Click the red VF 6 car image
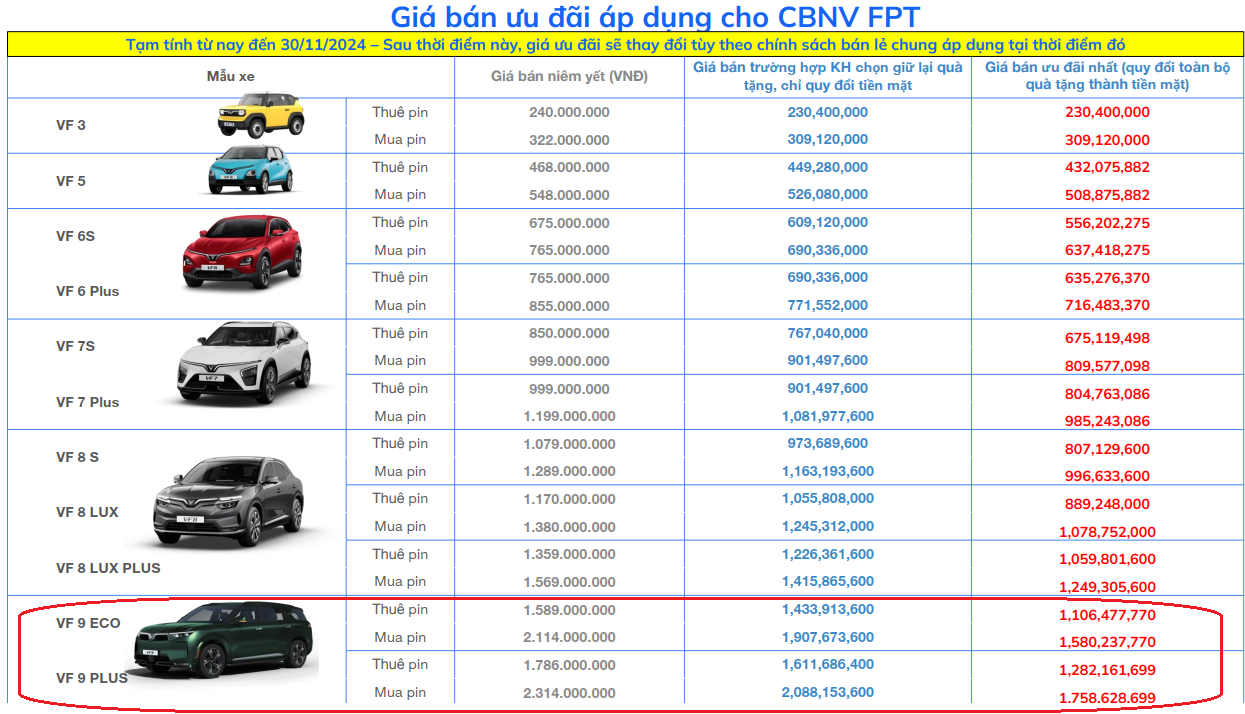Viewport: 1245px width, 714px height. tap(242, 251)
